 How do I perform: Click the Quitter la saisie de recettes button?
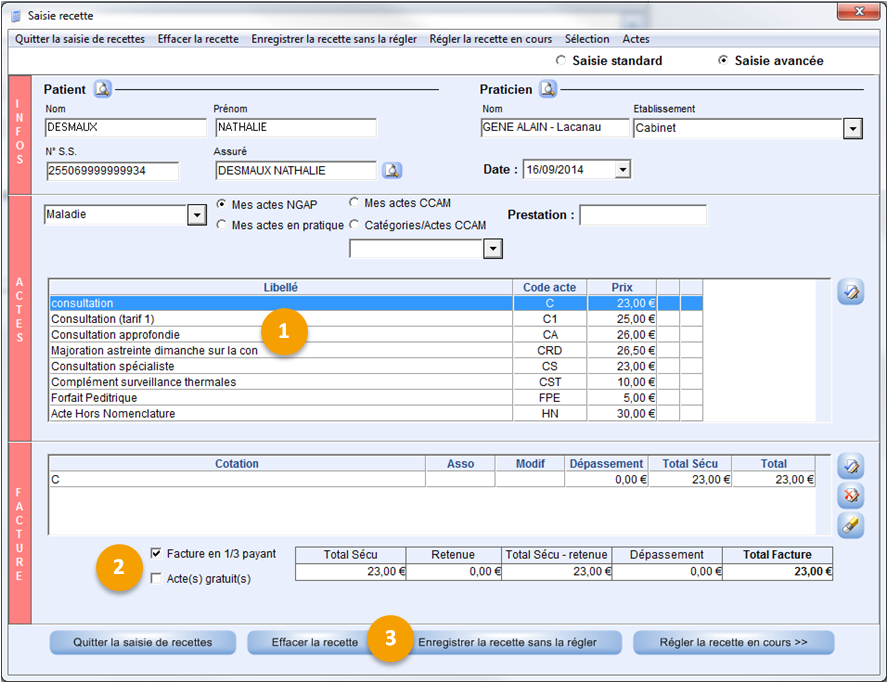(143, 642)
